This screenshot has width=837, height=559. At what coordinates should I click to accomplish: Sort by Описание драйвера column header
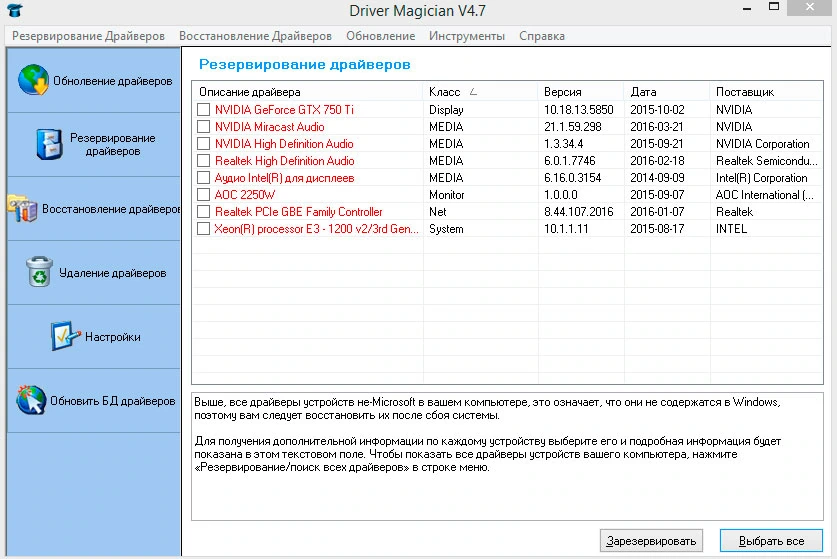tap(308, 92)
